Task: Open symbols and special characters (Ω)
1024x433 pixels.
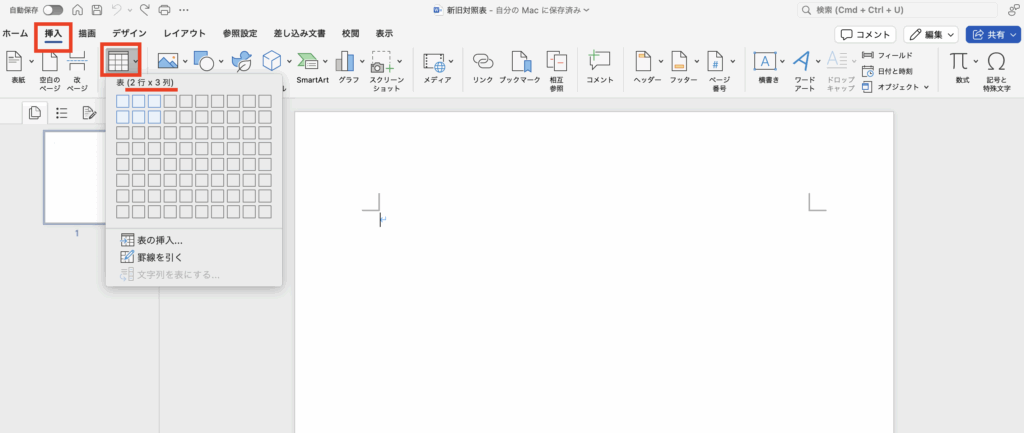Action: pyautogui.click(x=996, y=66)
